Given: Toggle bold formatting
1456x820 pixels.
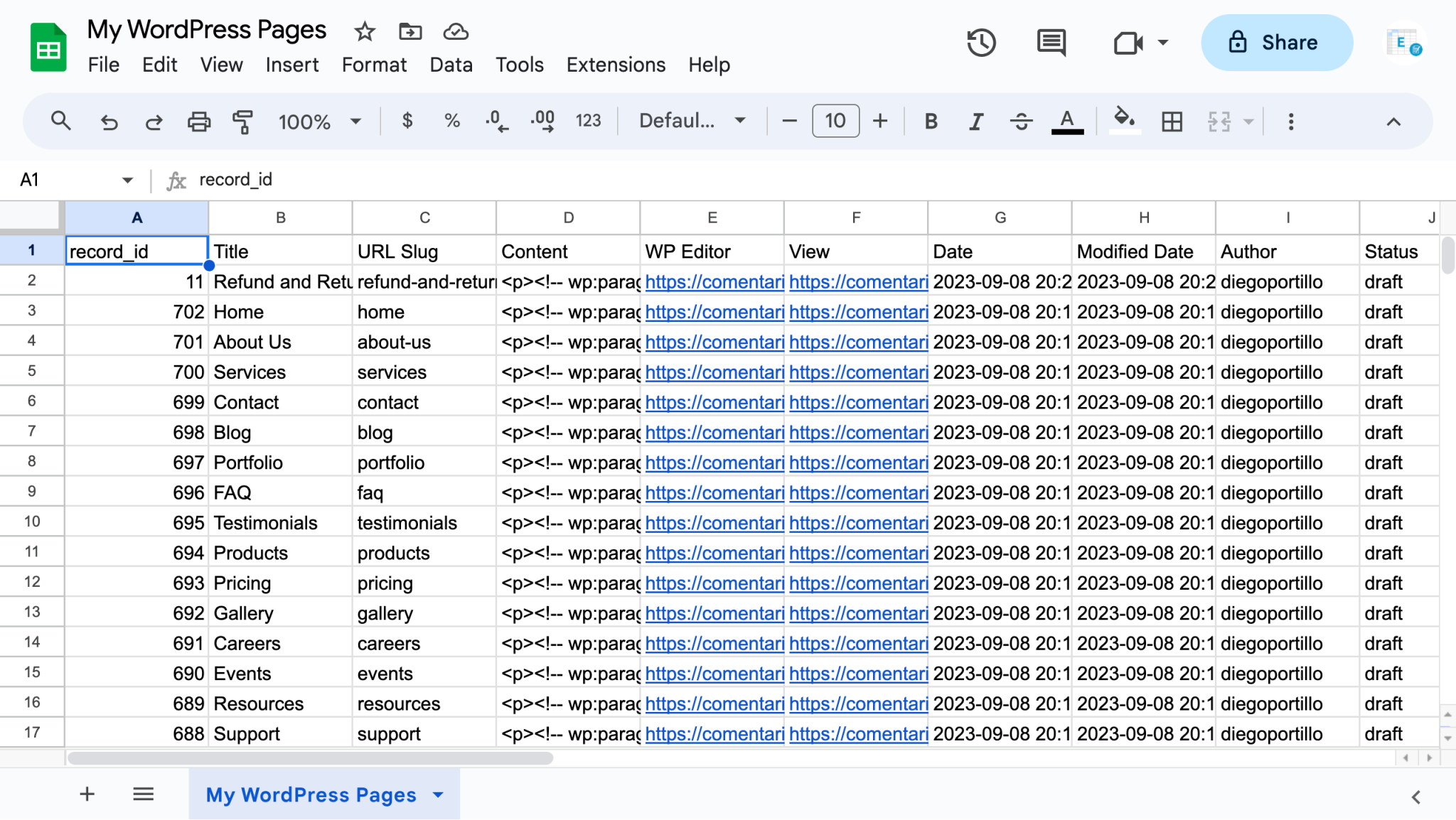Looking at the screenshot, I should point(931,121).
